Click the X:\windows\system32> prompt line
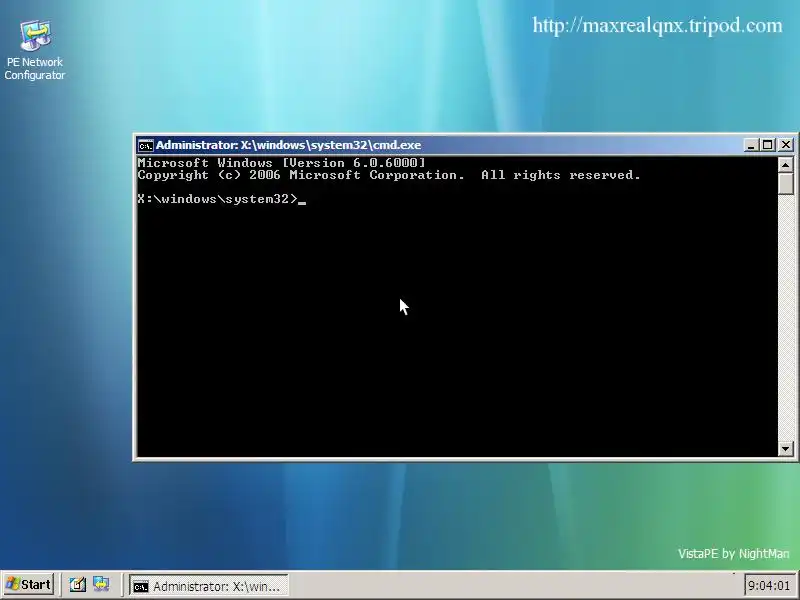The height and width of the screenshot is (600, 800). pos(221,199)
